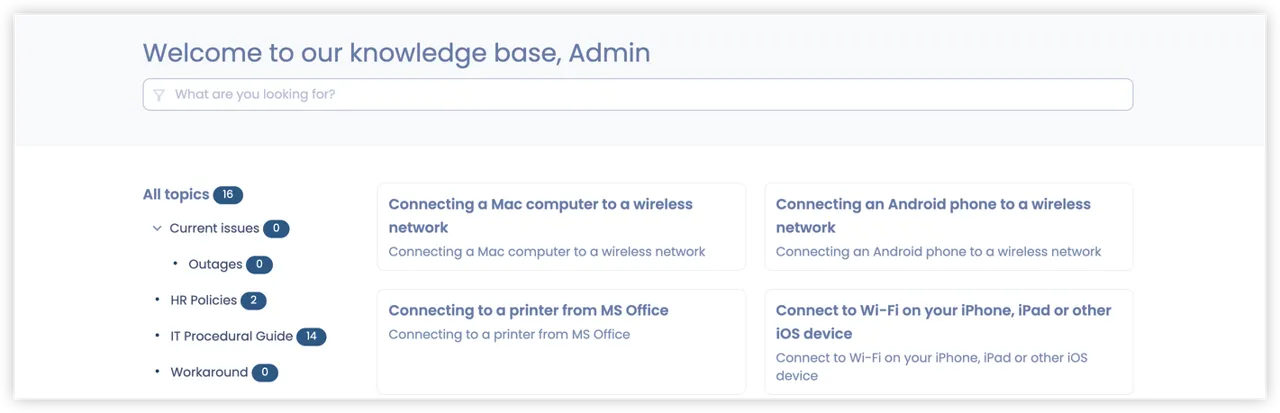
Task: Focus the 'What are you looking for?' search field
Action: (x=638, y=95)
